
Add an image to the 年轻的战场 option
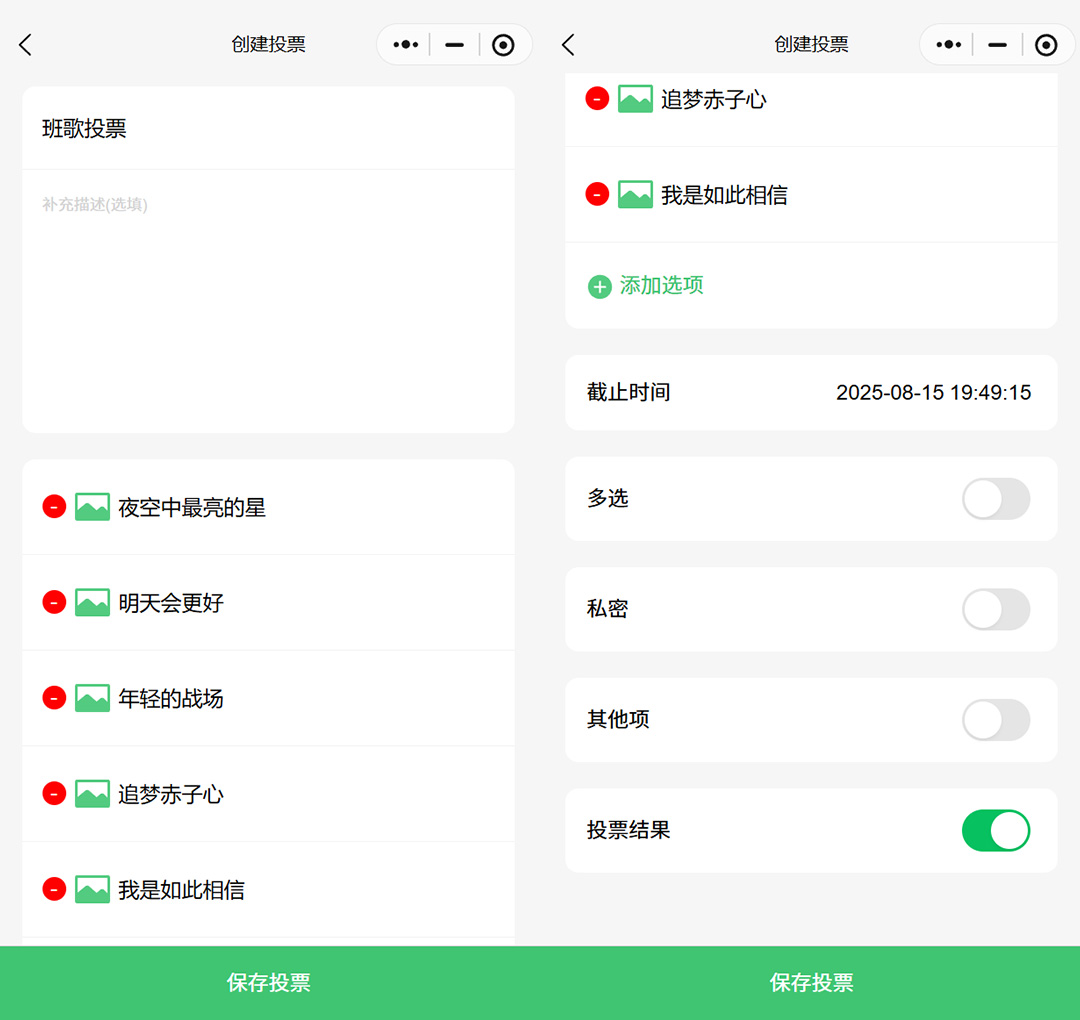(x=92, y=698)
